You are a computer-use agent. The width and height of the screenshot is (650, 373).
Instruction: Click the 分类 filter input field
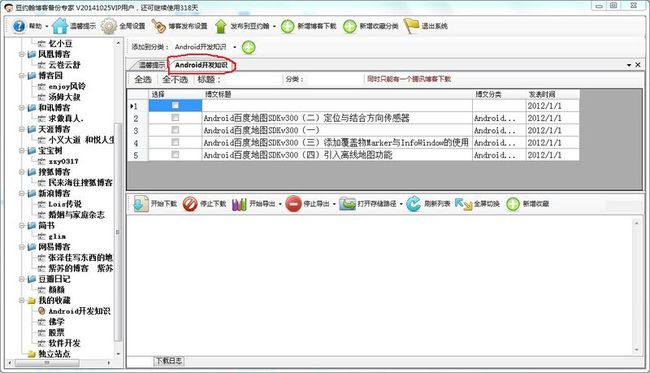[334, 79]
